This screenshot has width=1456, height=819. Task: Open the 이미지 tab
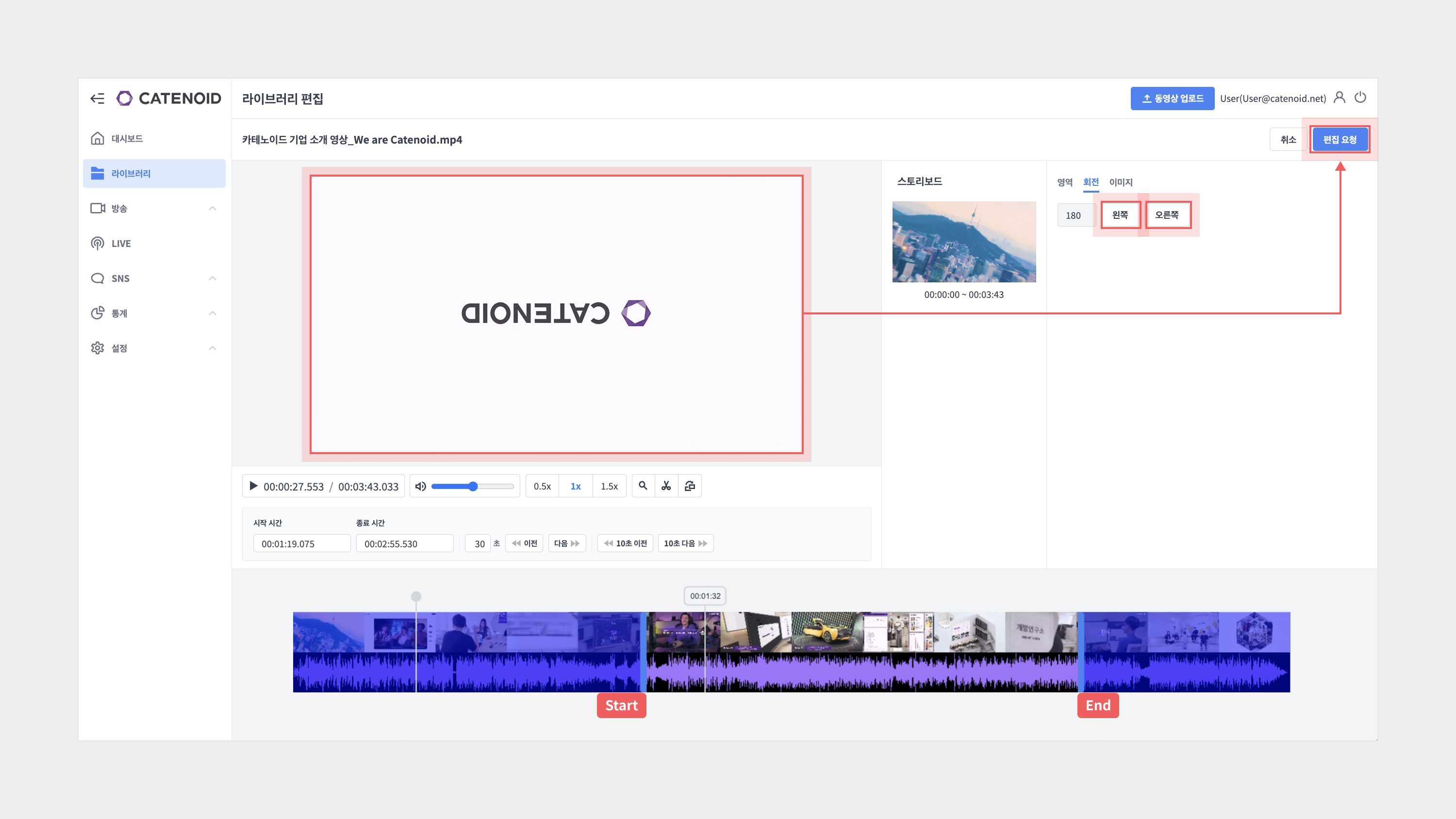pyautogui.click(x=1120, y=182)
